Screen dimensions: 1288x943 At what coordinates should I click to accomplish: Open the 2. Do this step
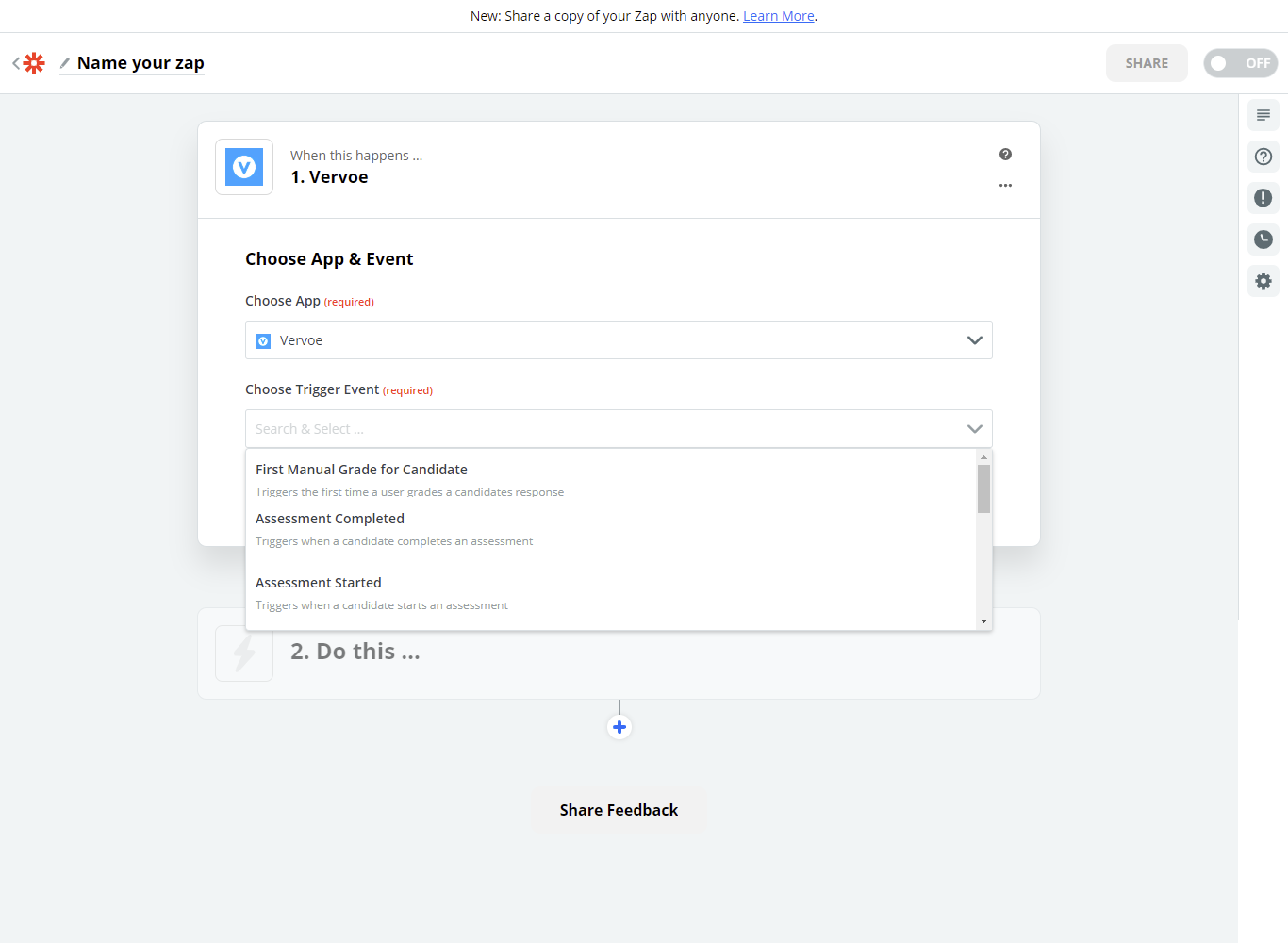(619, 653)
